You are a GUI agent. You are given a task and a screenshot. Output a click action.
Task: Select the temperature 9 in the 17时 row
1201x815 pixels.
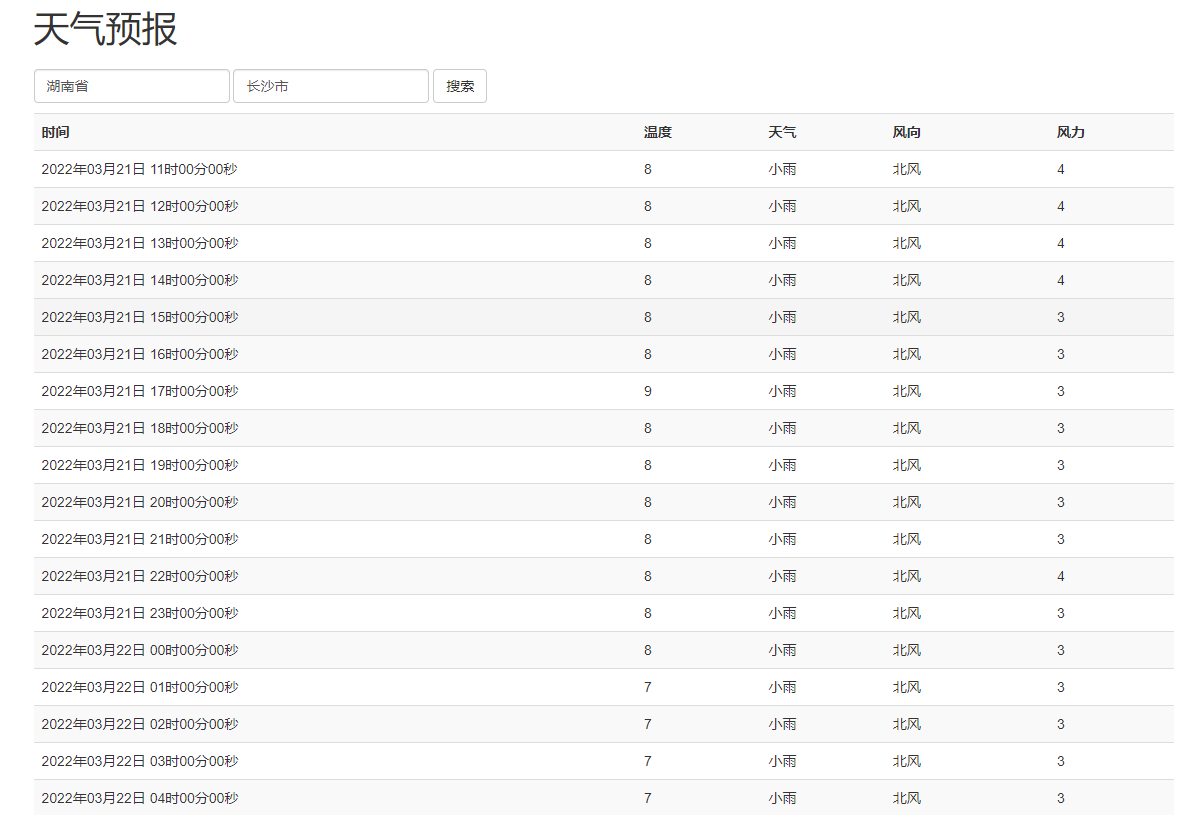648,391
